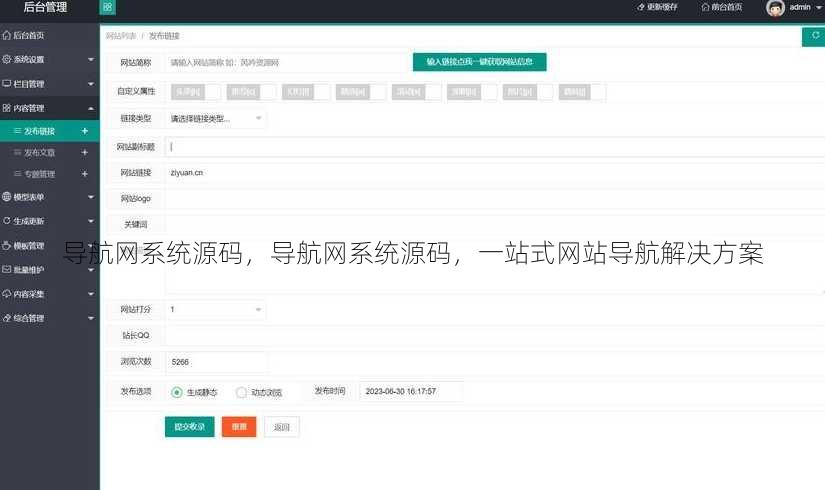Select the 发布链接 menu item
This screenshot has width=825, height=490.
[x=49, y=131]
